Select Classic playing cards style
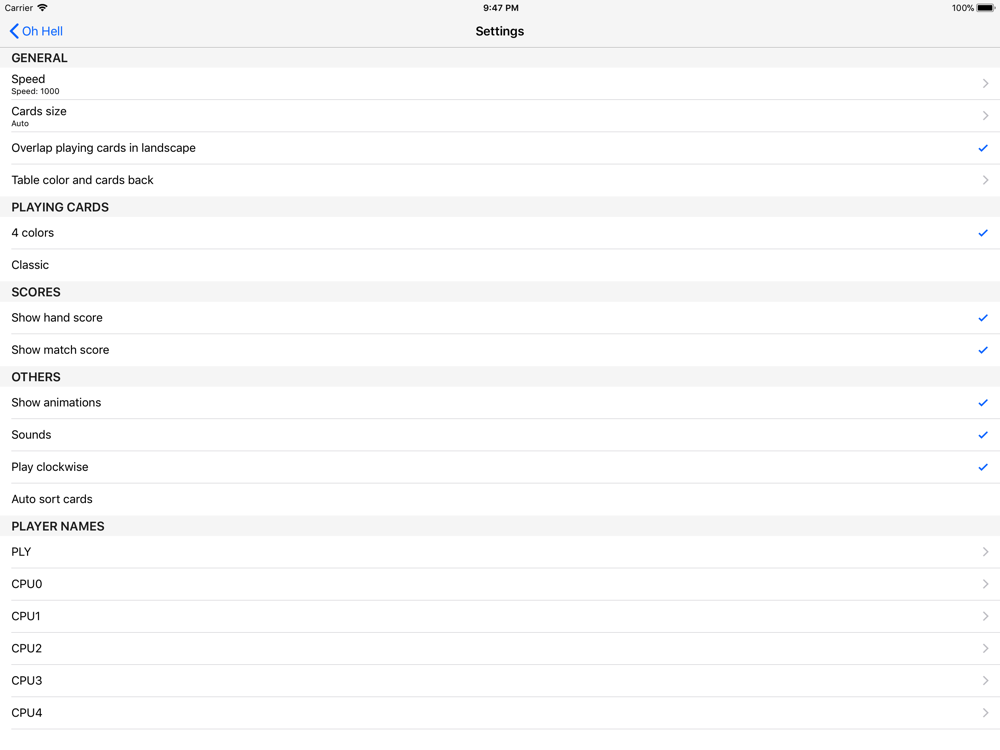Screen dimensions: 1000x750 pos(500,265)
